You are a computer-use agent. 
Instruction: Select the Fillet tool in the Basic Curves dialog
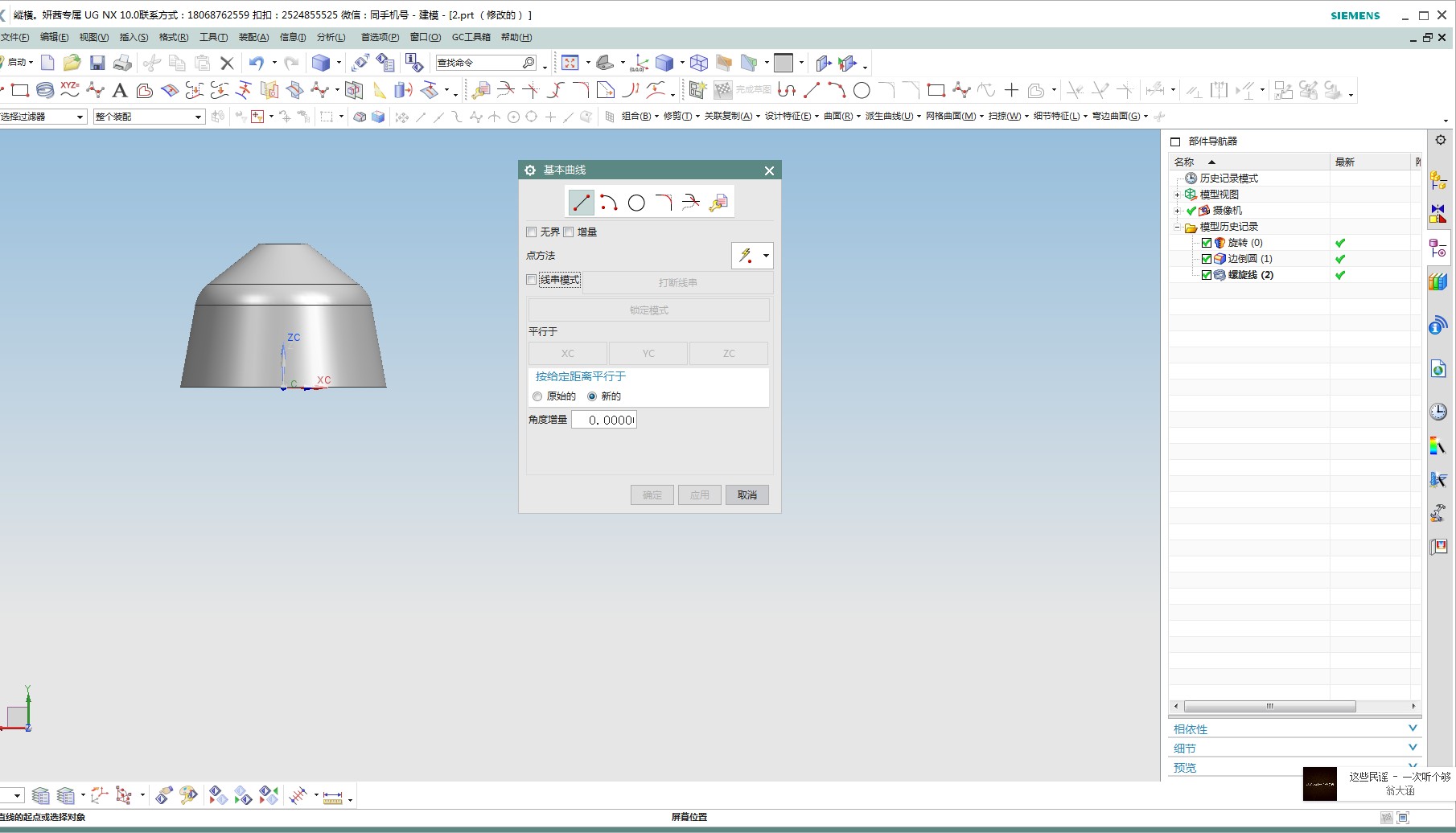pyautogui.click(x=664, y=203)
